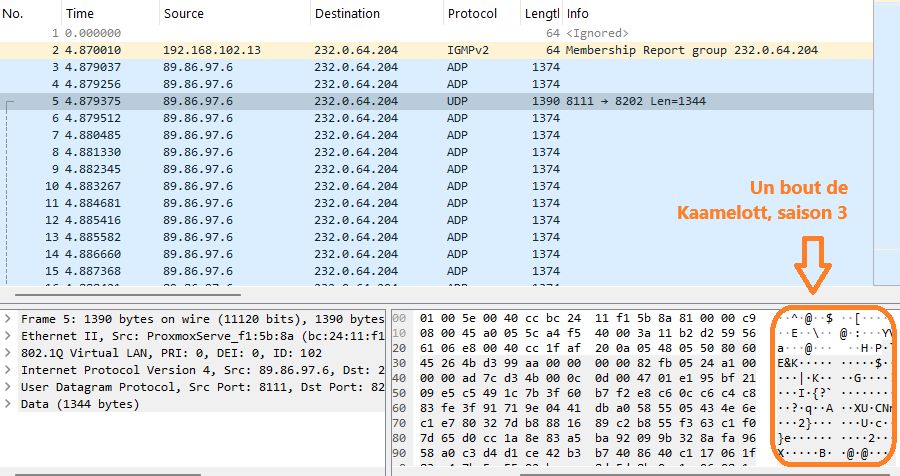
Task: Expand the Data (1344 bytes) node
Action: (9, 405)
